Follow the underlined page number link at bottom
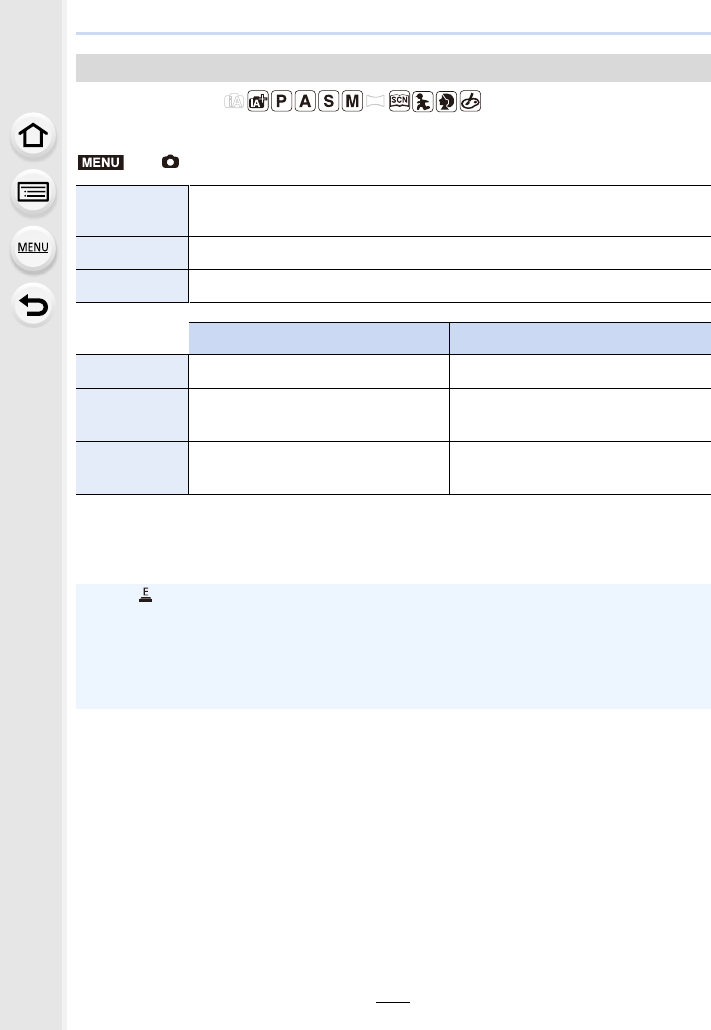 (393, 996)
